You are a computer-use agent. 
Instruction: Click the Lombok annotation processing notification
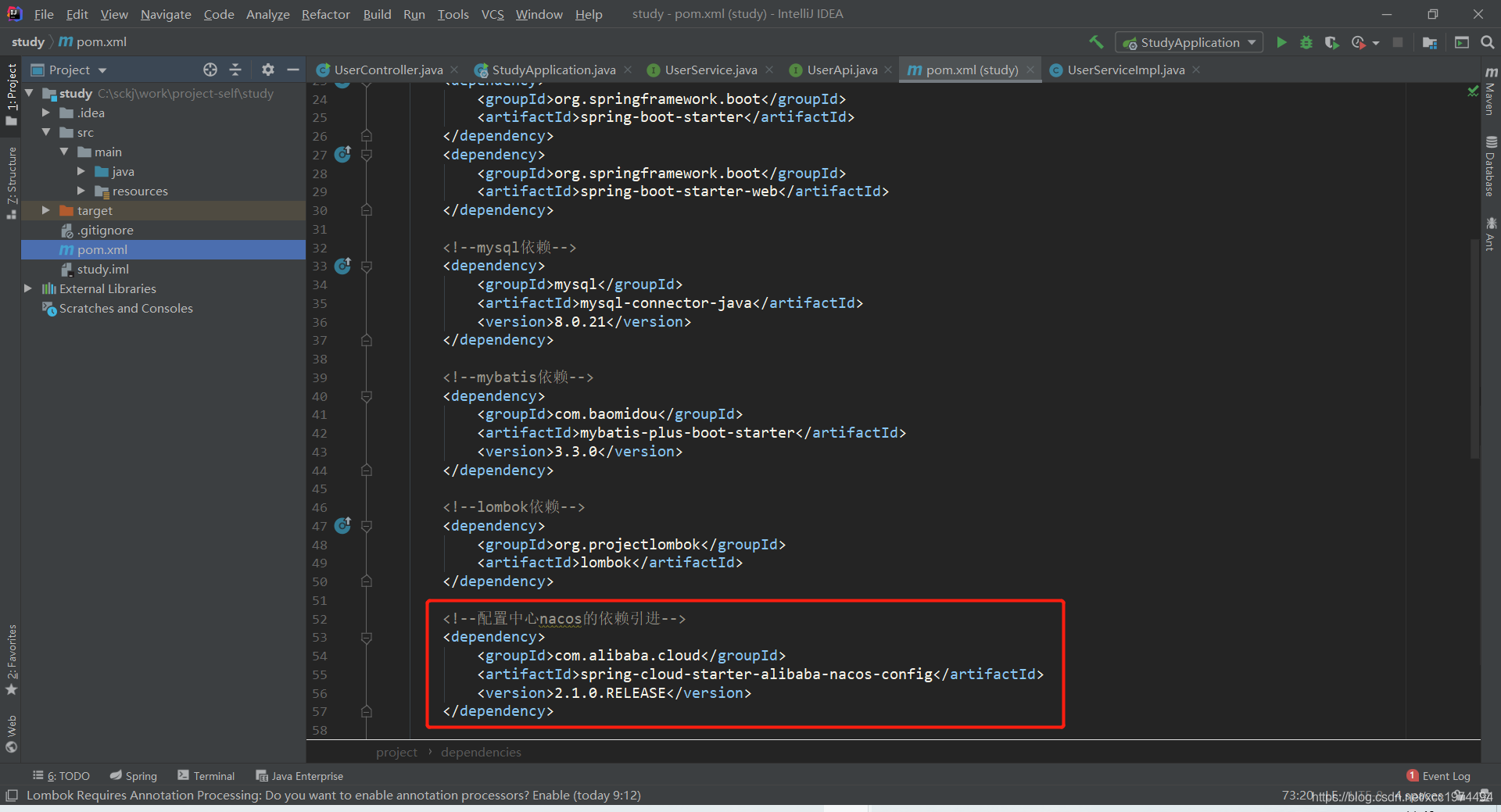[334, 796]
